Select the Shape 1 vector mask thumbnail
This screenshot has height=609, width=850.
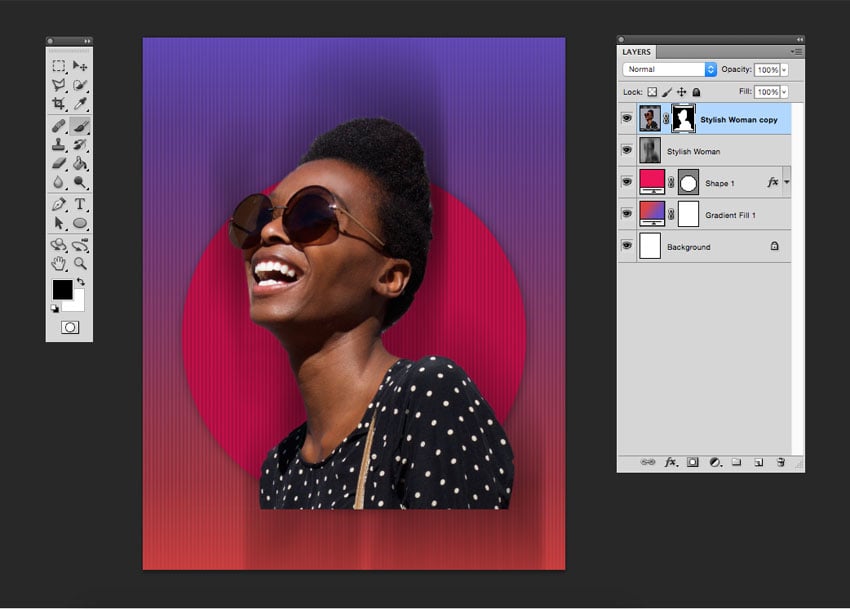[x=688, y=183]
